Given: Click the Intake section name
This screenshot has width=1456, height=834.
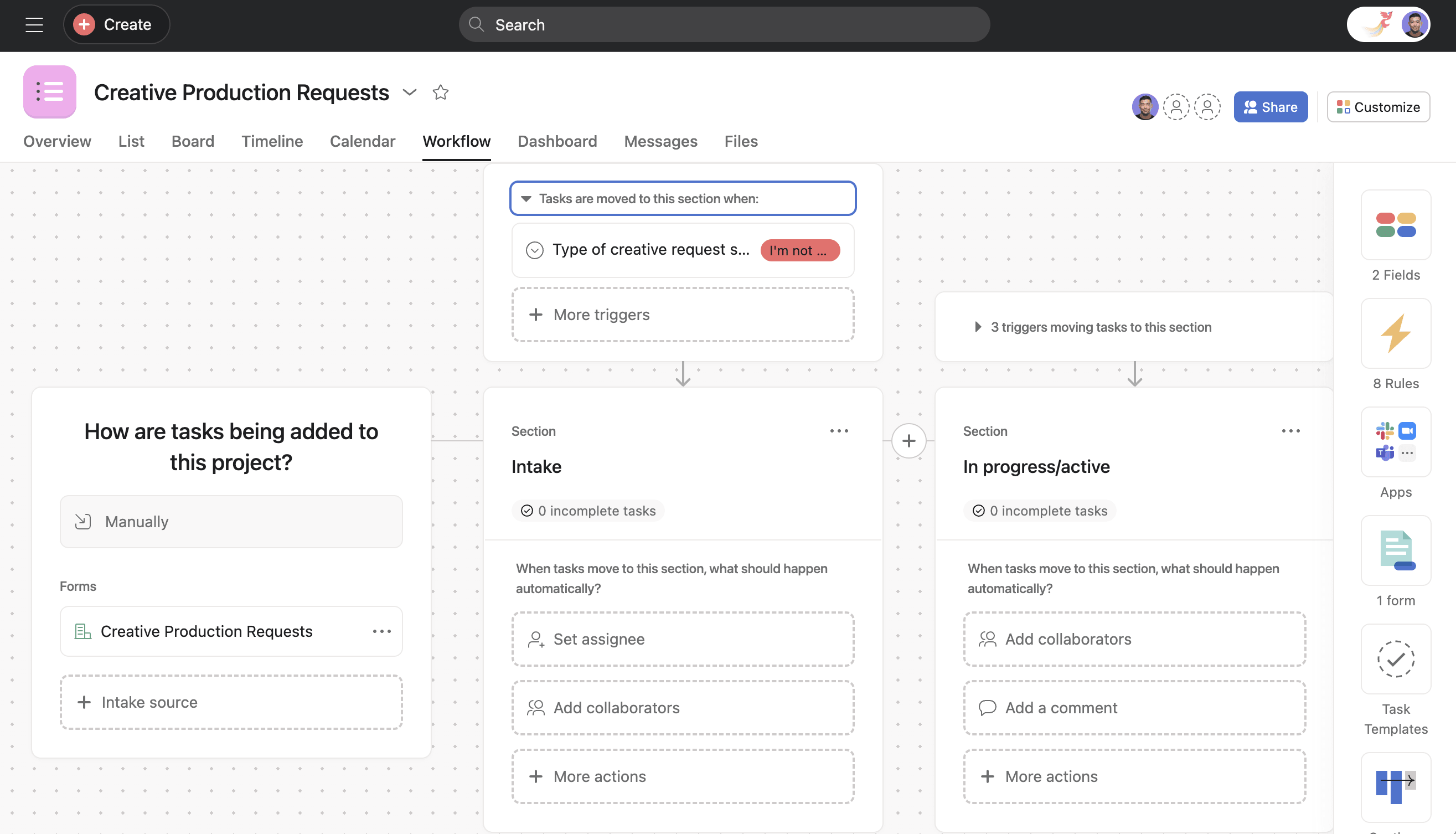Looking at the screenshot, I should coord(536,467).
